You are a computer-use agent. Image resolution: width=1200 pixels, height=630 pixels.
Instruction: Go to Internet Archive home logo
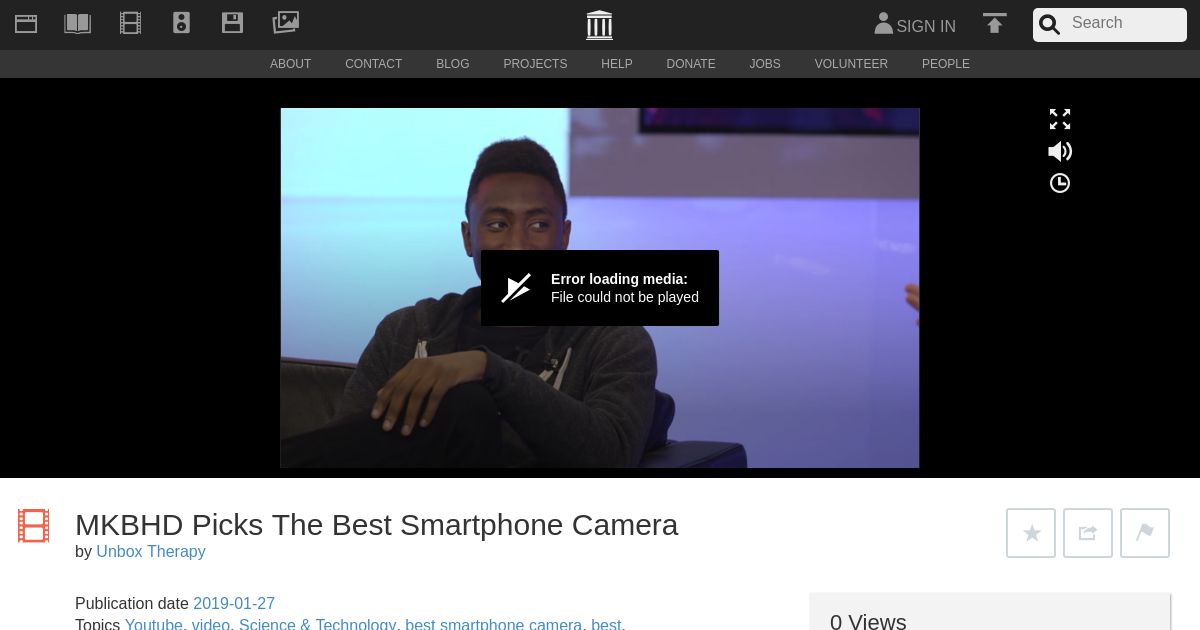coord(599,25)
